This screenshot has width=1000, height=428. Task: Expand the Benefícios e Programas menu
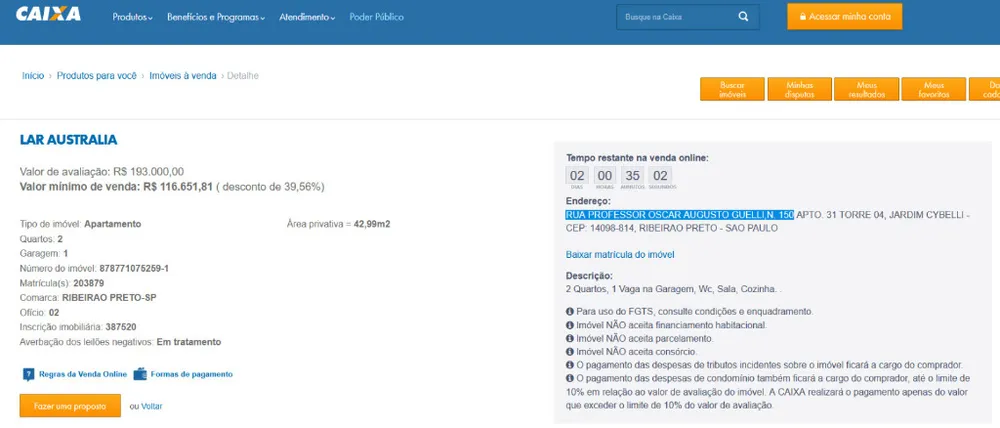(216, 17)
